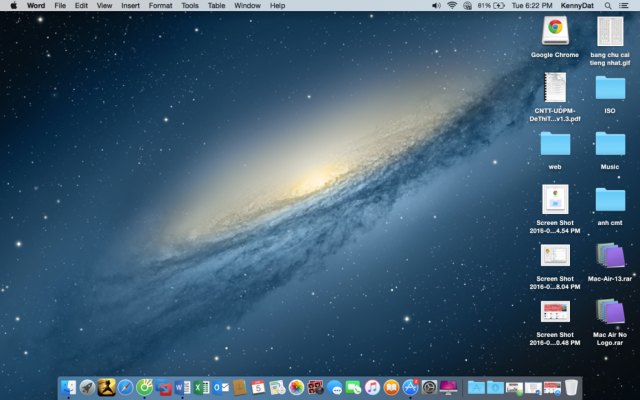Viewport: 640px width, 400px height.
Task: Launch Launchpad rocket icon in Dock
Action: coord(87,387)
